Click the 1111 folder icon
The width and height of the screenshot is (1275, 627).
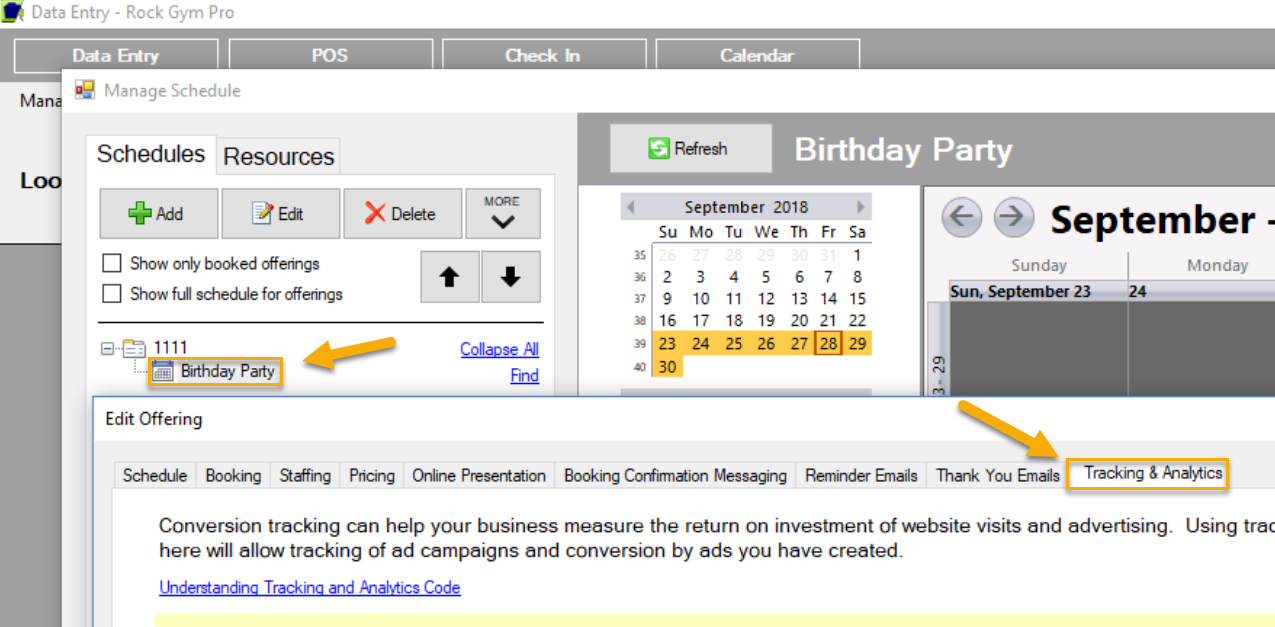coord(134,348)
